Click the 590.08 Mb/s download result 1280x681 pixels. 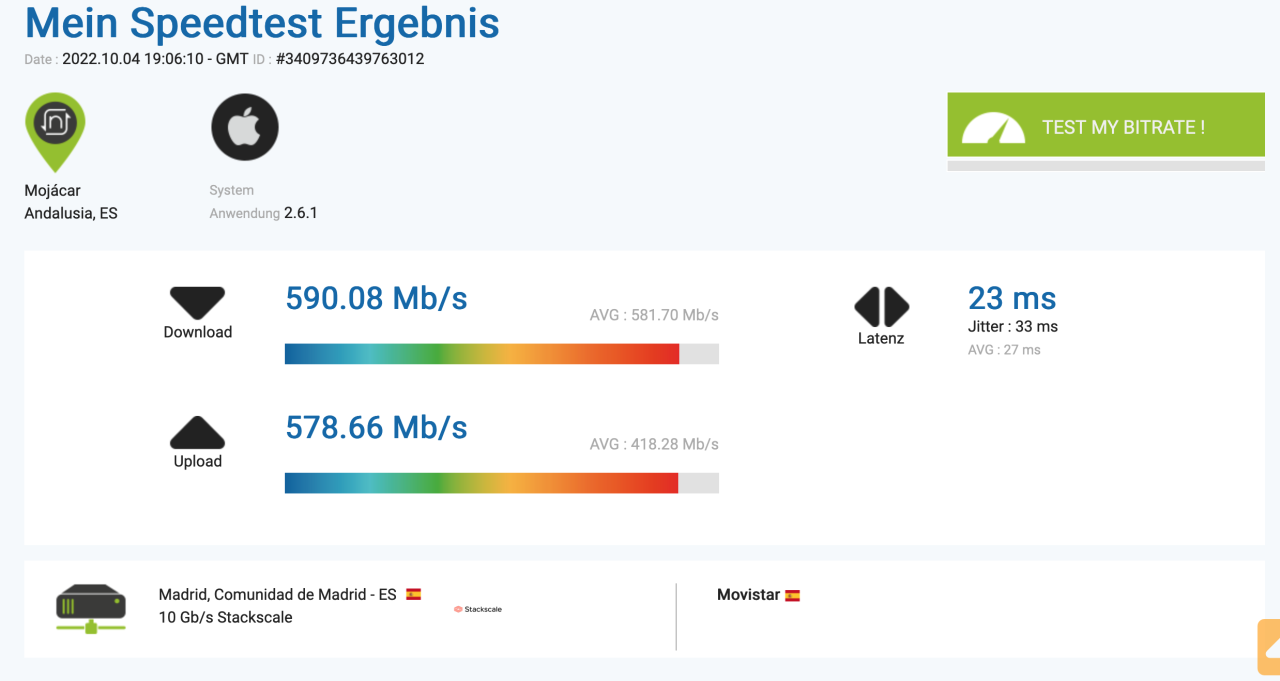click(x=376, y=298)
